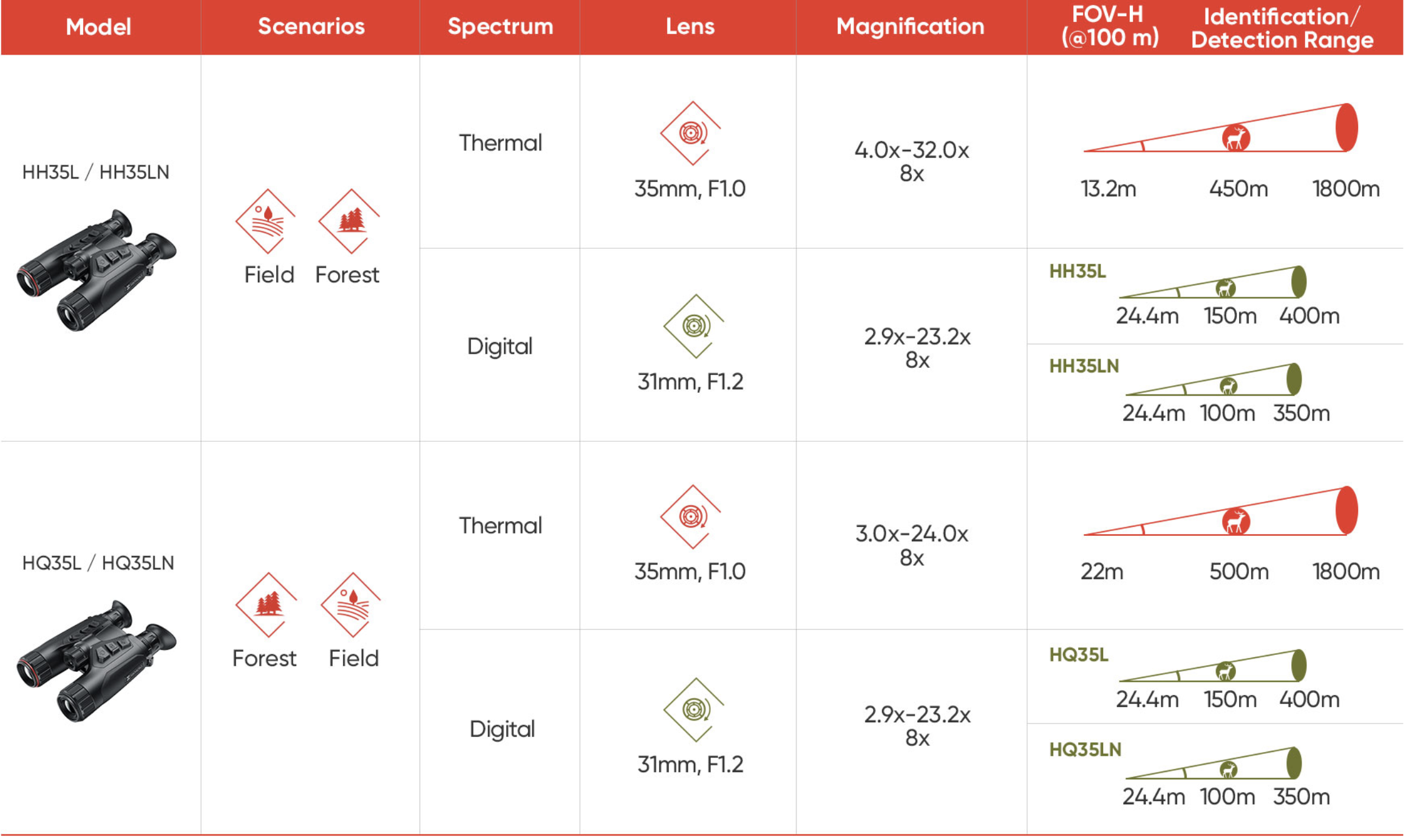This screenshot has height=840, width=1406.
Task: Open the HH35L / HH35LN binoculars image
Action: [x=97, y=271]
